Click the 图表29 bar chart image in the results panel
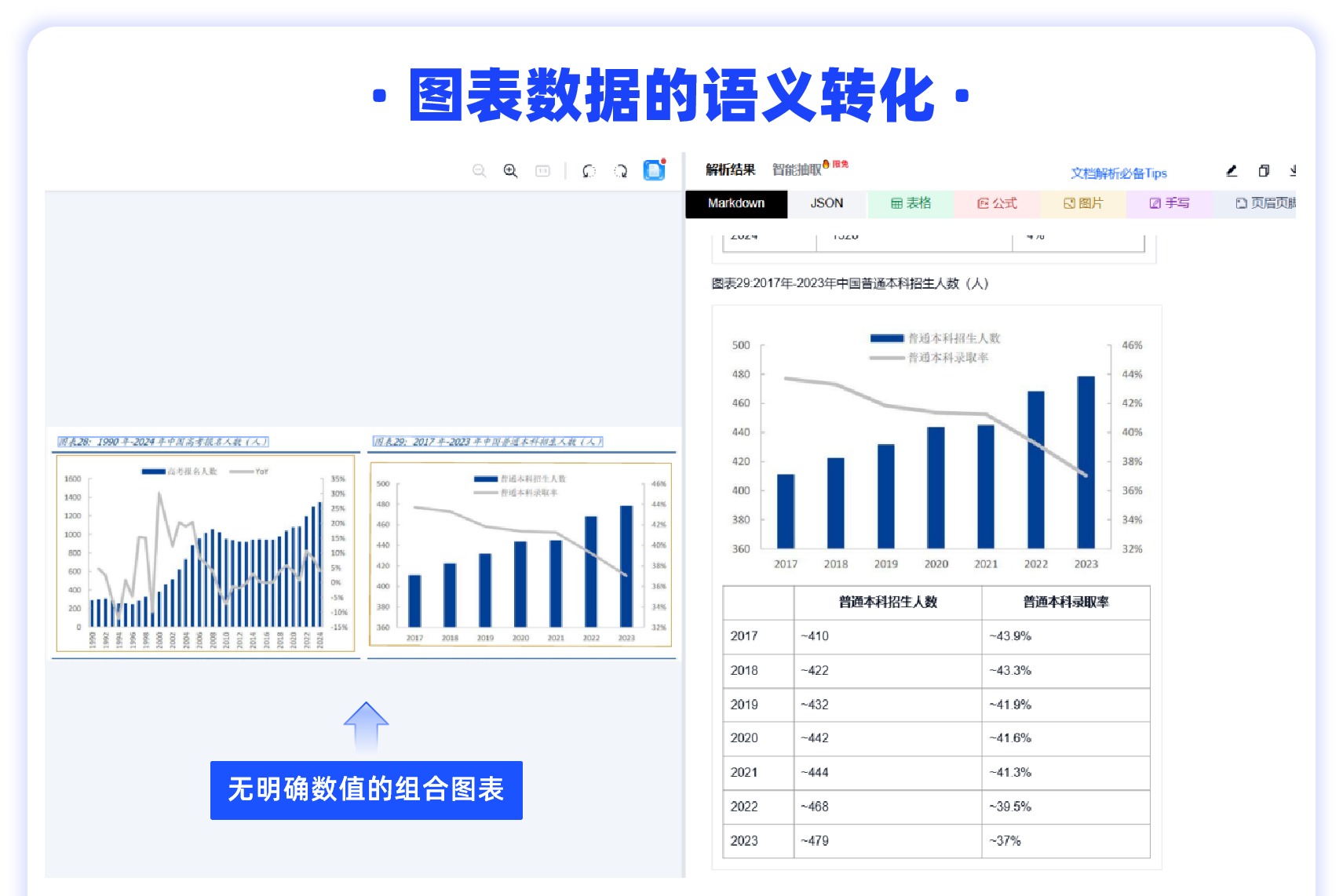The image size is (1343, 896). click(x=936, y=447)
